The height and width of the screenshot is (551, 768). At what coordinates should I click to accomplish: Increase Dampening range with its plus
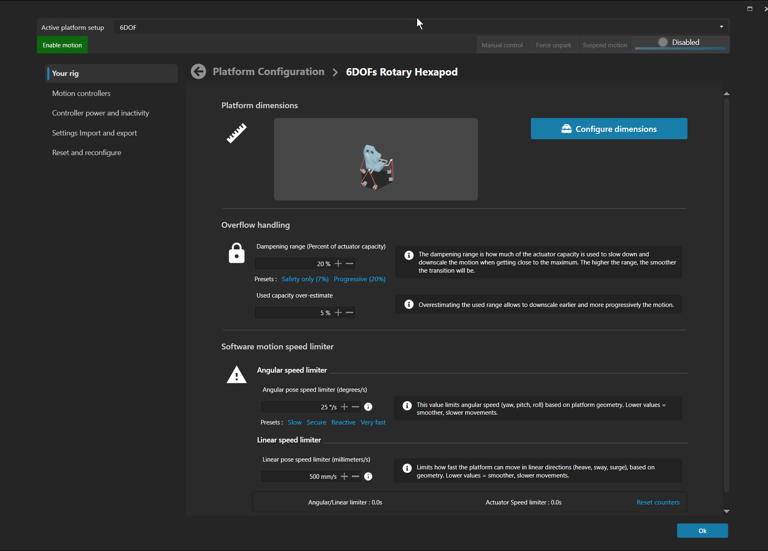(x=338, y=264)
